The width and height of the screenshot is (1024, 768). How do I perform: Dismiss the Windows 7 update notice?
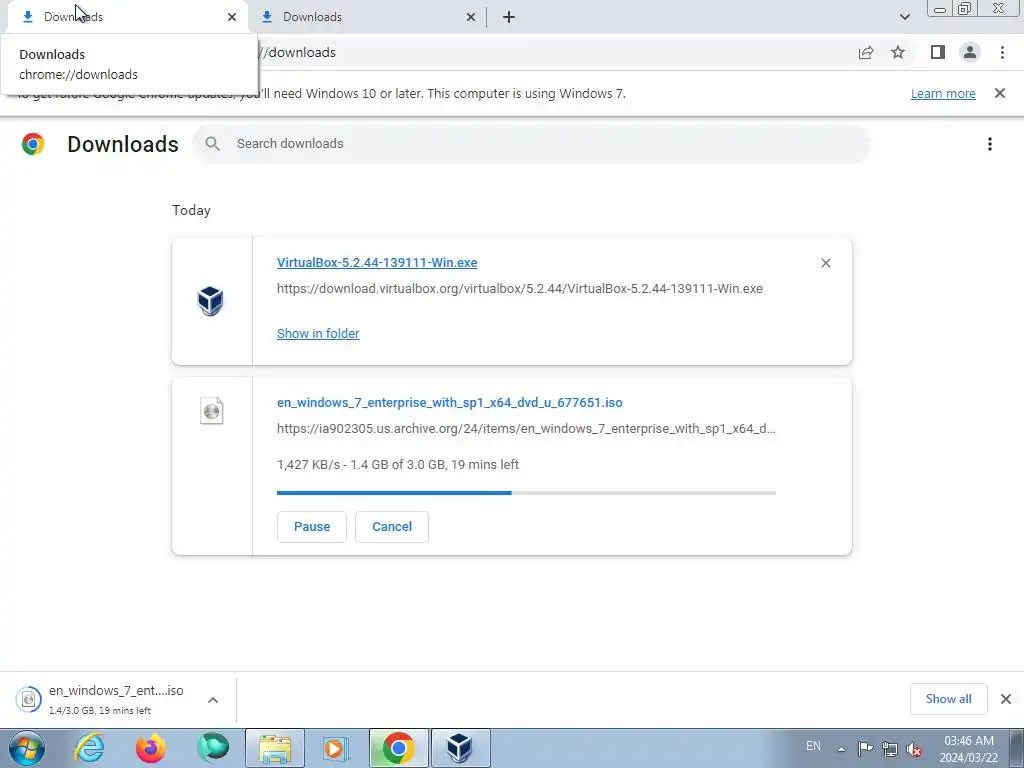click(1000, 93)
